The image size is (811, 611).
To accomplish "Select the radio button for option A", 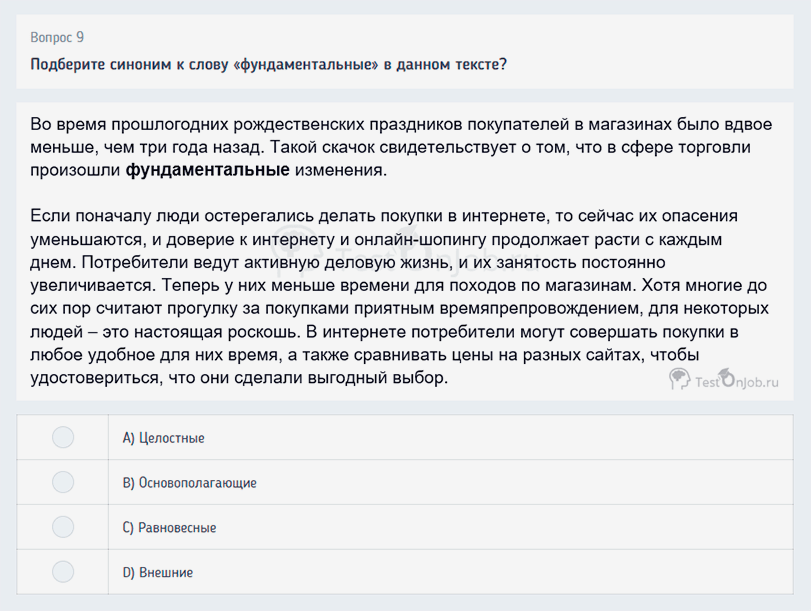I will (62, 437).
